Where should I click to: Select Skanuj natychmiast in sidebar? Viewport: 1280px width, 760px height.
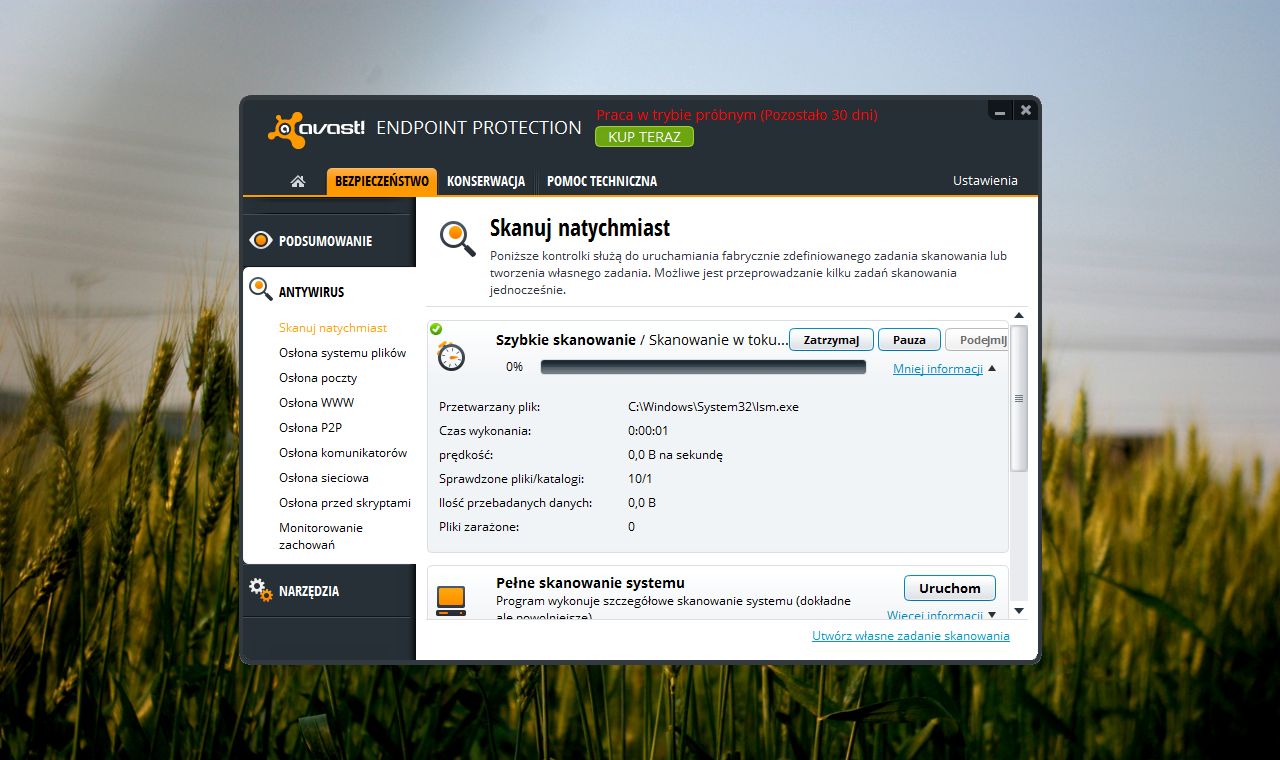click(x=333, y=328)
